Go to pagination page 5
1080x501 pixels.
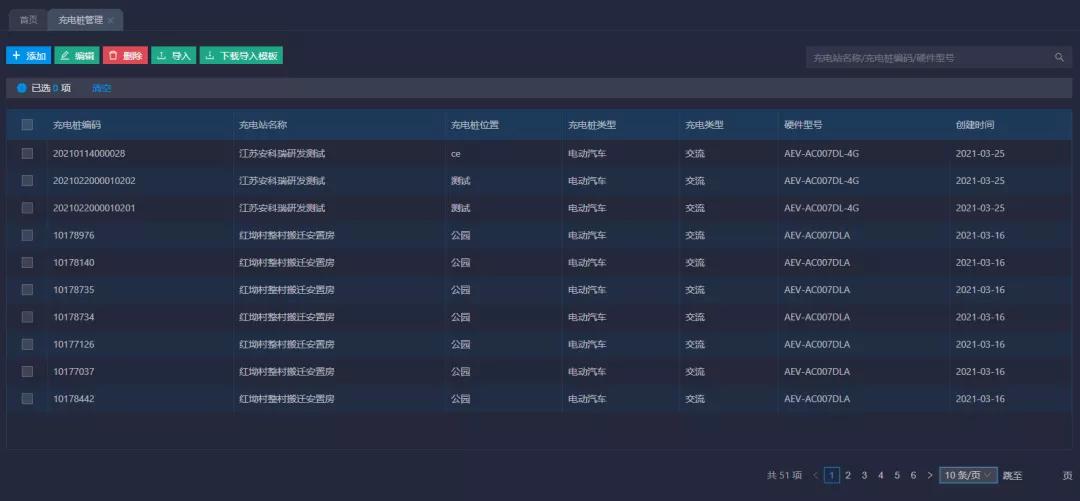[x=897, y=475]
